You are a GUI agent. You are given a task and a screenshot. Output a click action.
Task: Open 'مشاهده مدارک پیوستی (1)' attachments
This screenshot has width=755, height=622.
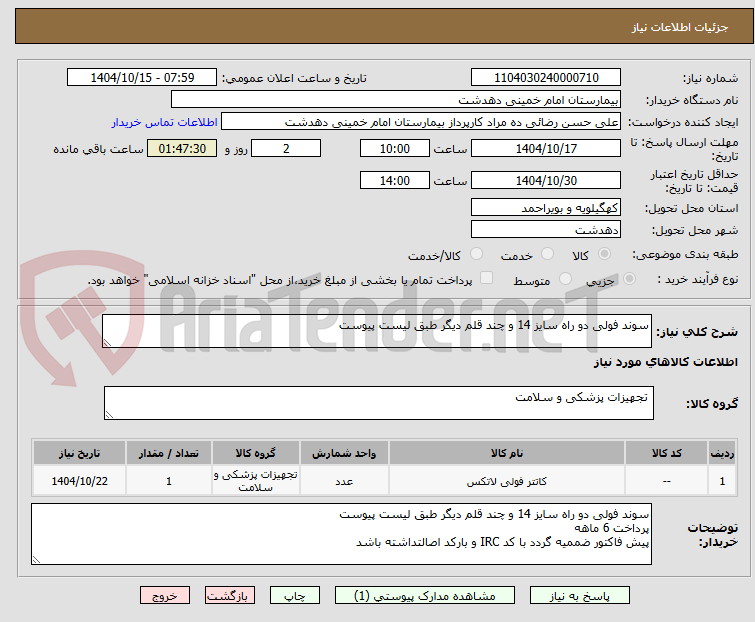click(425, 596)
